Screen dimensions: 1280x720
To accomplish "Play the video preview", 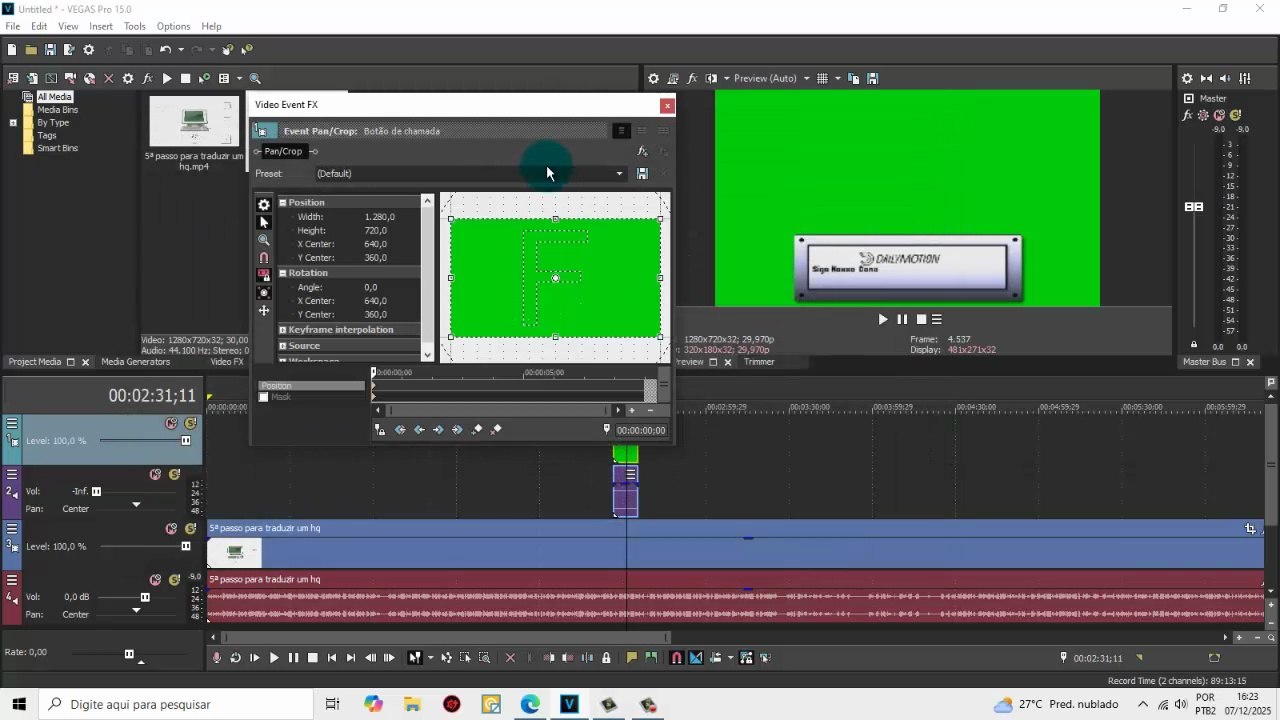I will (x=883, y=320).
